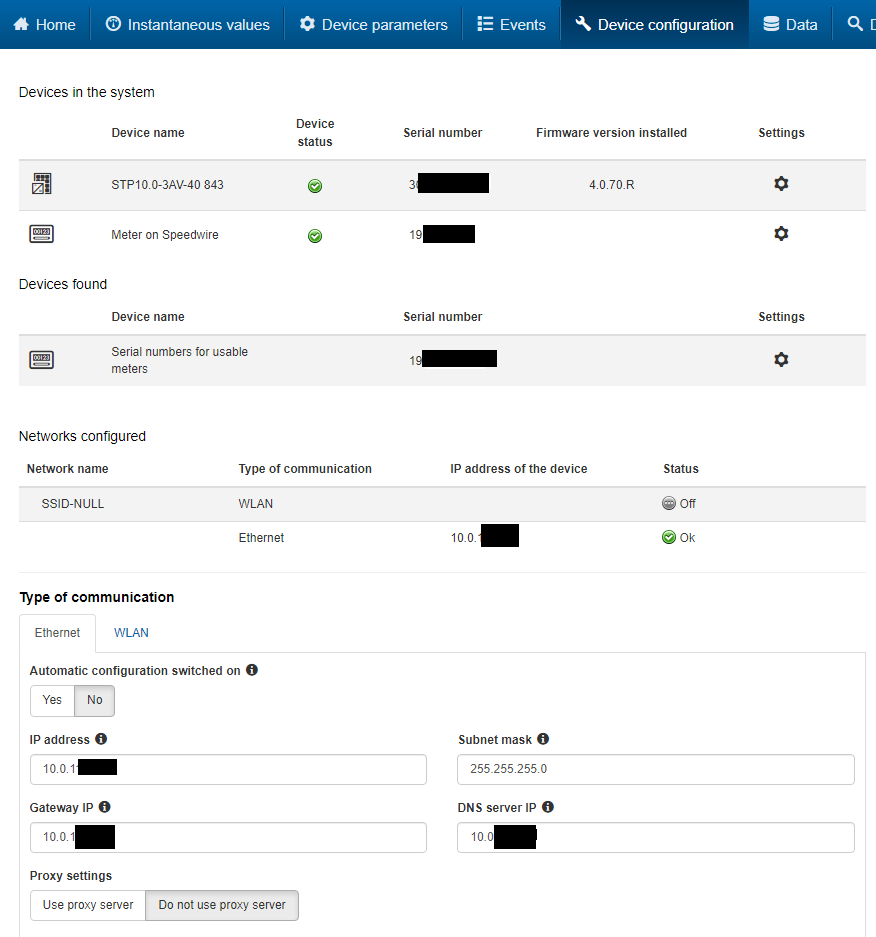Viewport: 876px width, 937px height.
Task: Set automatic configuration to Yes
Action: pyautogui.click(x=52, y=700)
